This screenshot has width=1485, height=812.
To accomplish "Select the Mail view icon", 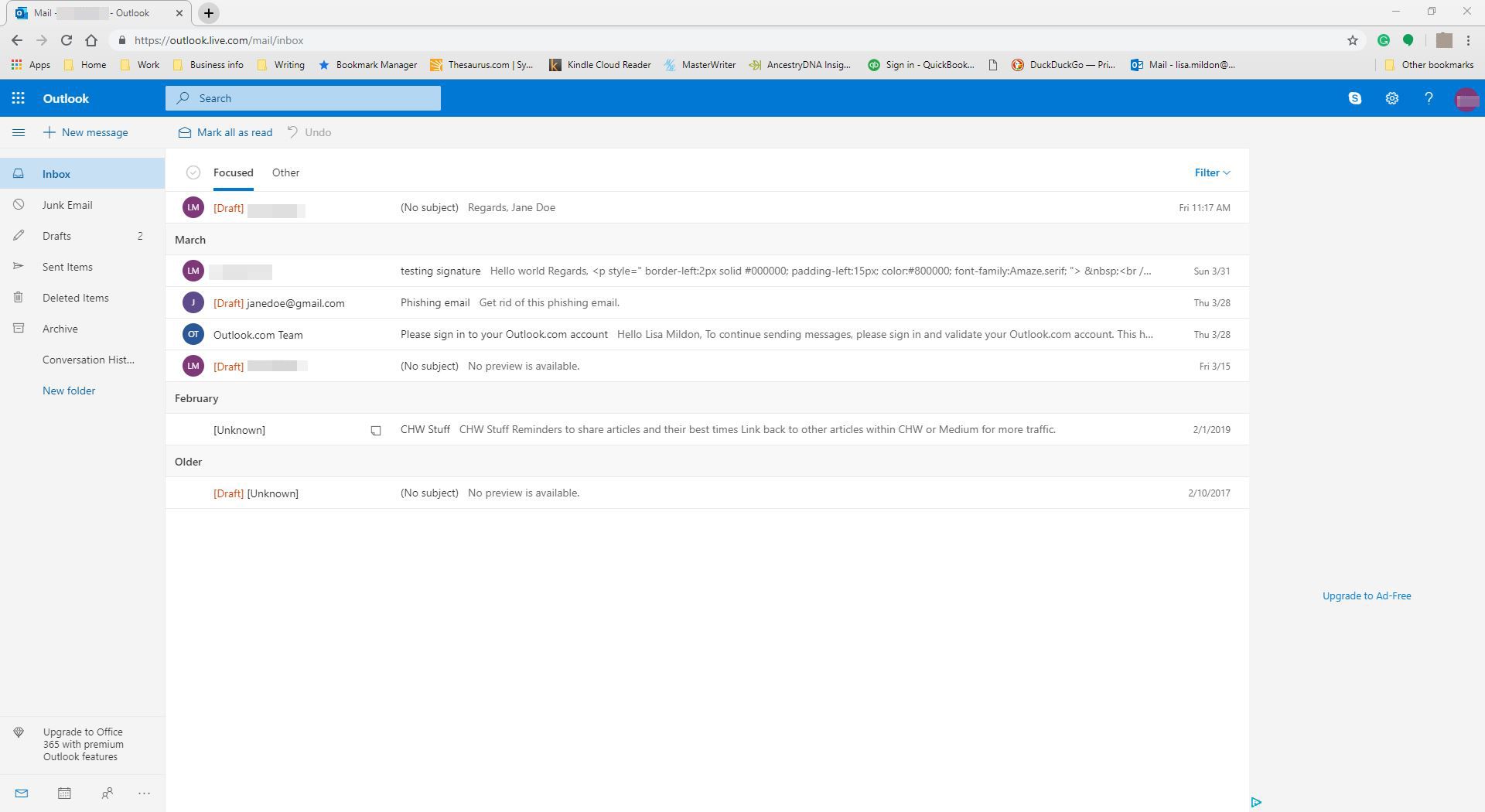I will [x=21, y=793].
